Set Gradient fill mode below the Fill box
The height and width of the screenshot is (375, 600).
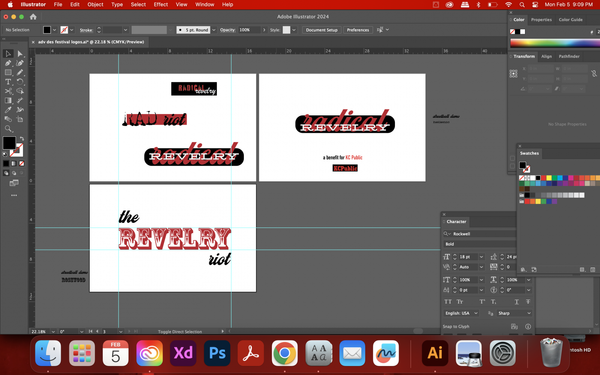point(14,163)
